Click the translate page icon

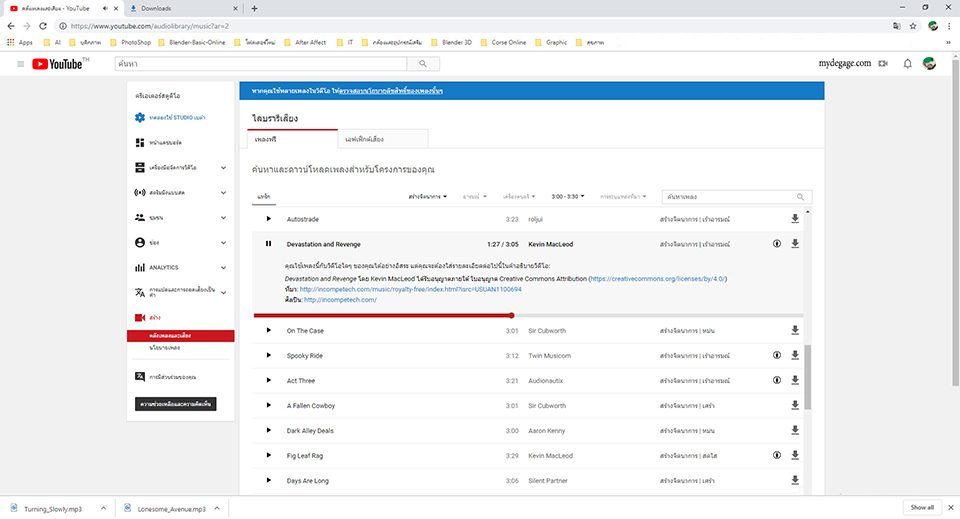point(896,26)
